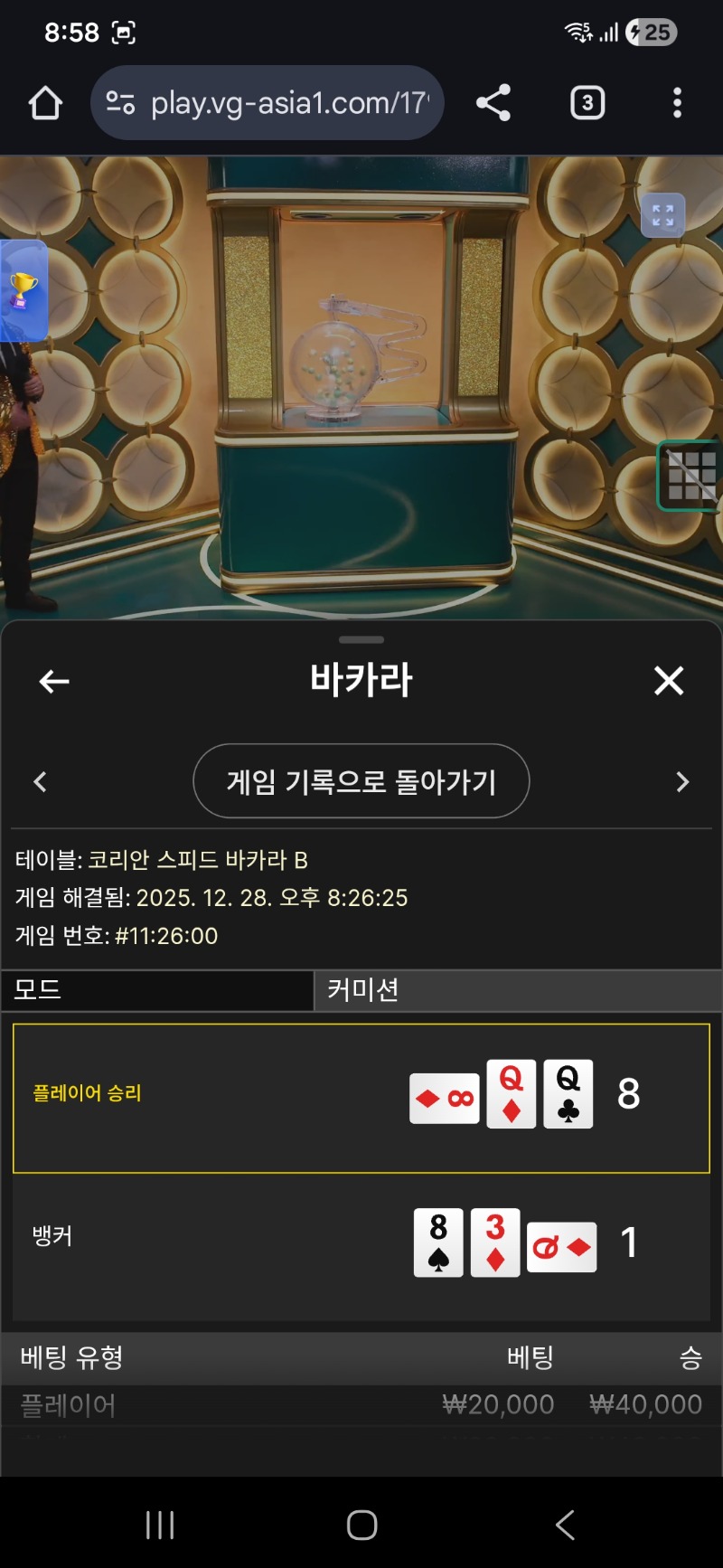Open the trophy rewards icon
This screenshot has height=1568, width=723.
pos(23,291)
